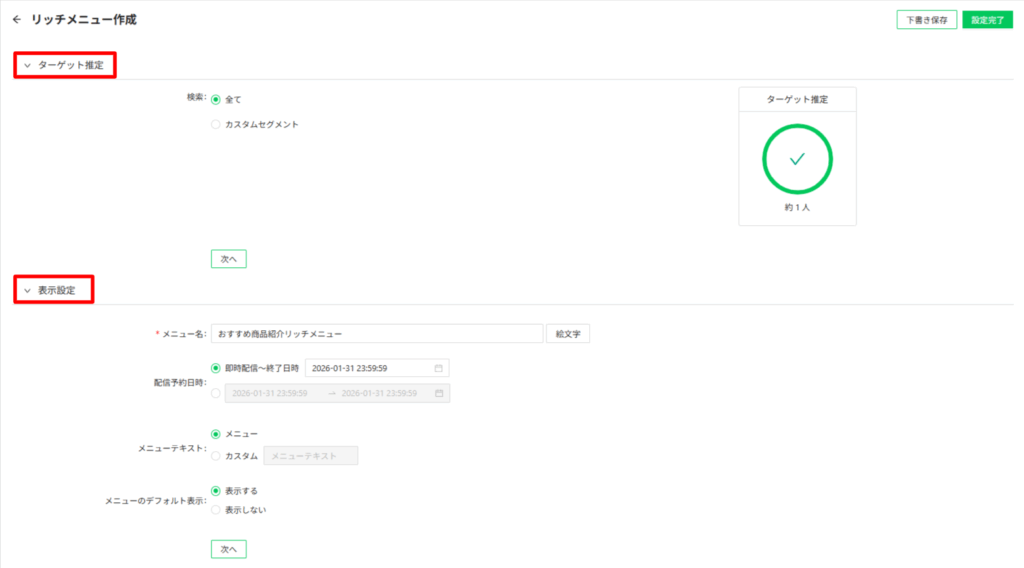The image size is (1024, 568).
Task: Click 次へ below the display settings
Action: [228, 549]
